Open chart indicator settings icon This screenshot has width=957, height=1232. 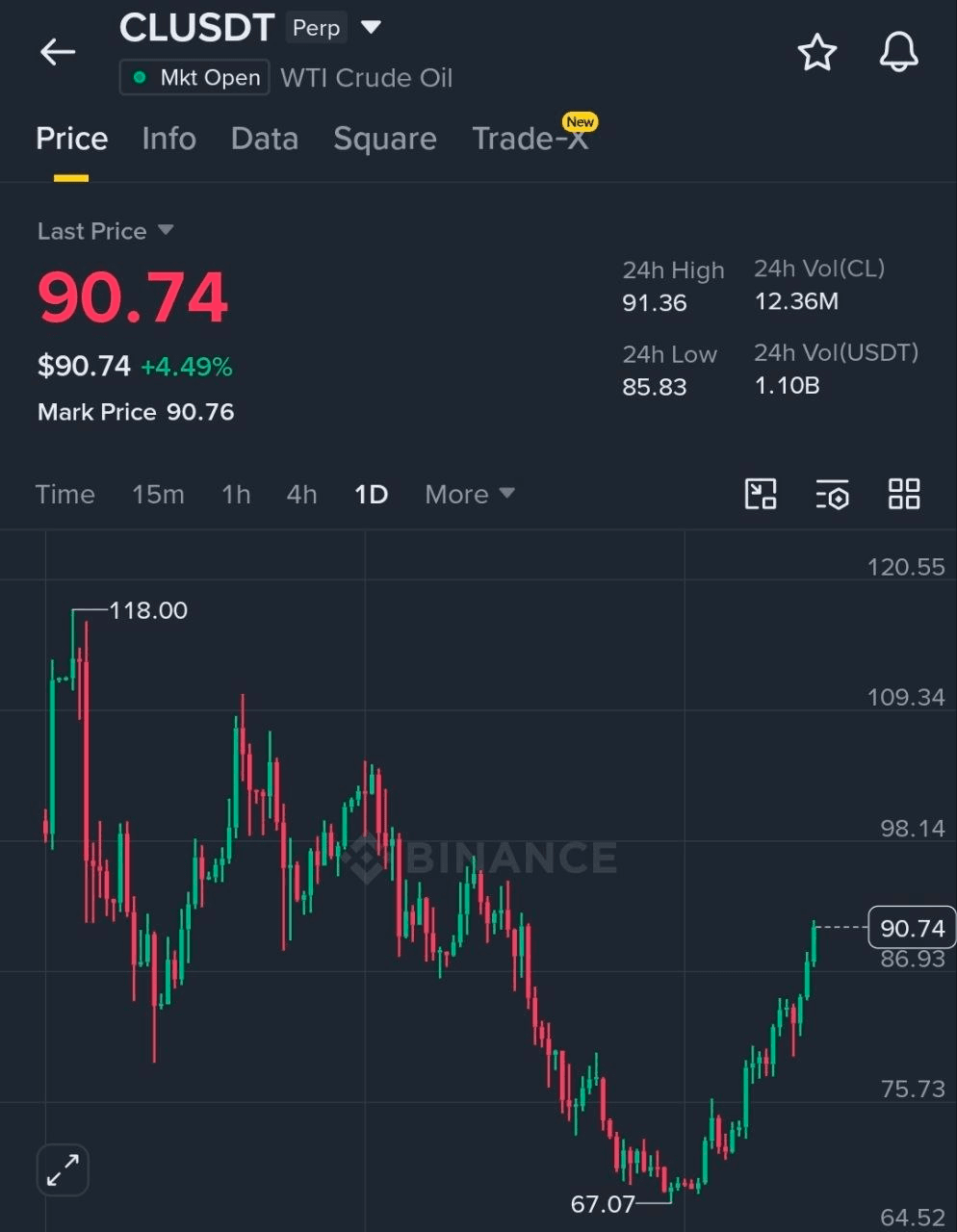832,494
